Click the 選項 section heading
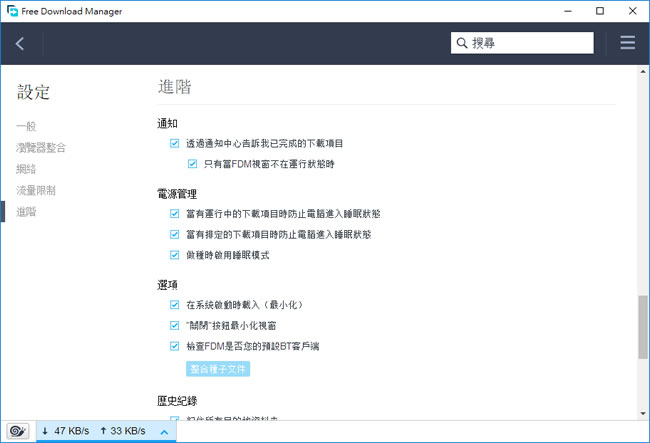The height and width of the screenshot is (443, 650). 167,285
